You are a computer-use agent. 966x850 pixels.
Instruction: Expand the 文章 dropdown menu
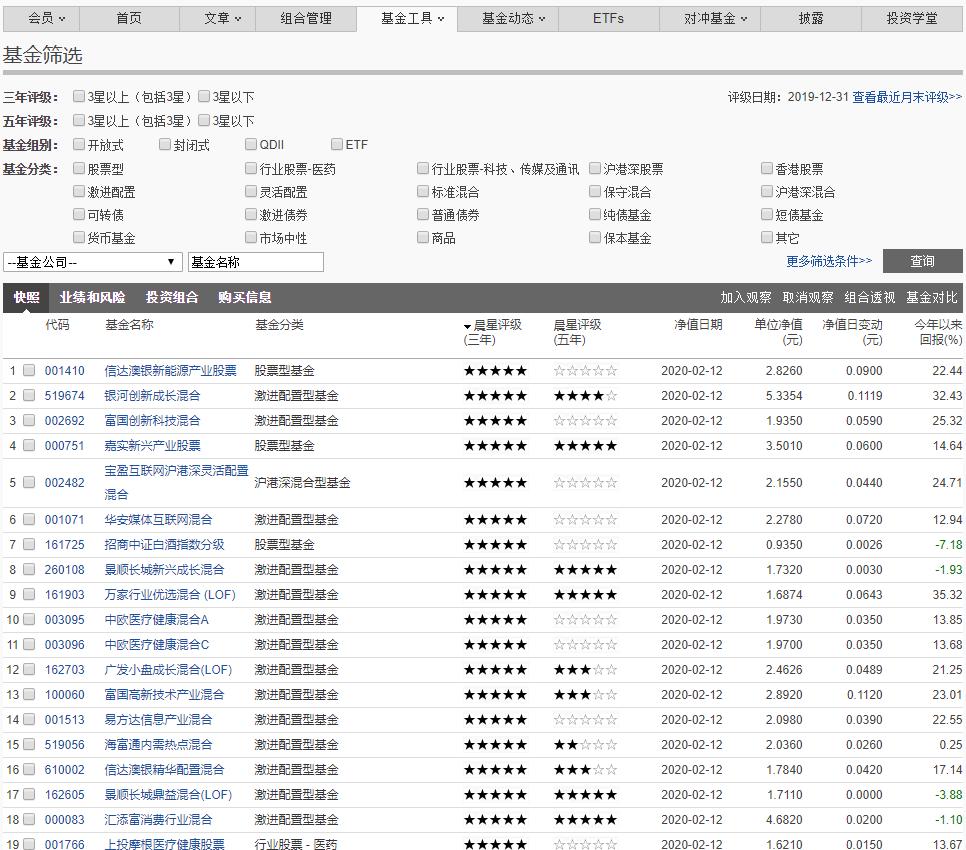pos(217,19)
